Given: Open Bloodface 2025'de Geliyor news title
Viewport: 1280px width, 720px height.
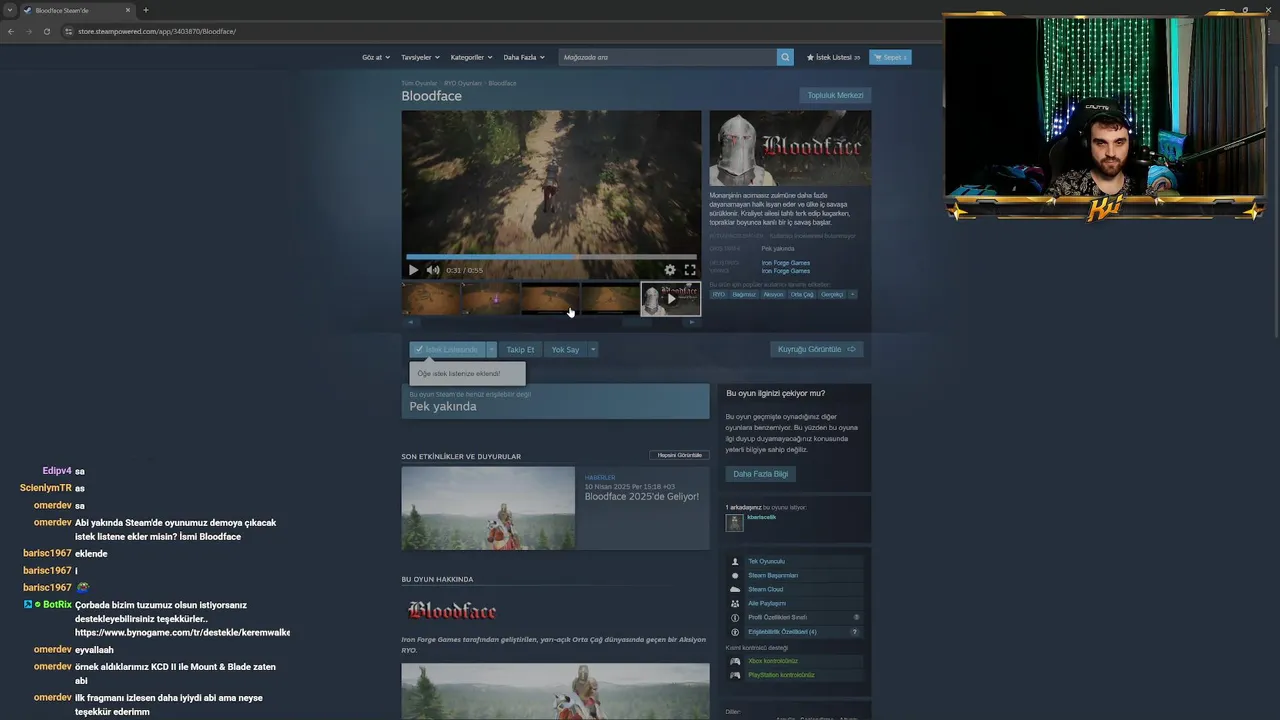Looking at the screenshot, I should tap(642, 497).
